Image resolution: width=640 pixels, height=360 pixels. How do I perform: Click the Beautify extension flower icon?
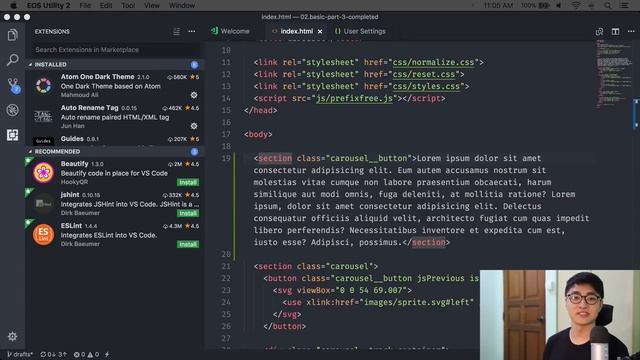43,173
